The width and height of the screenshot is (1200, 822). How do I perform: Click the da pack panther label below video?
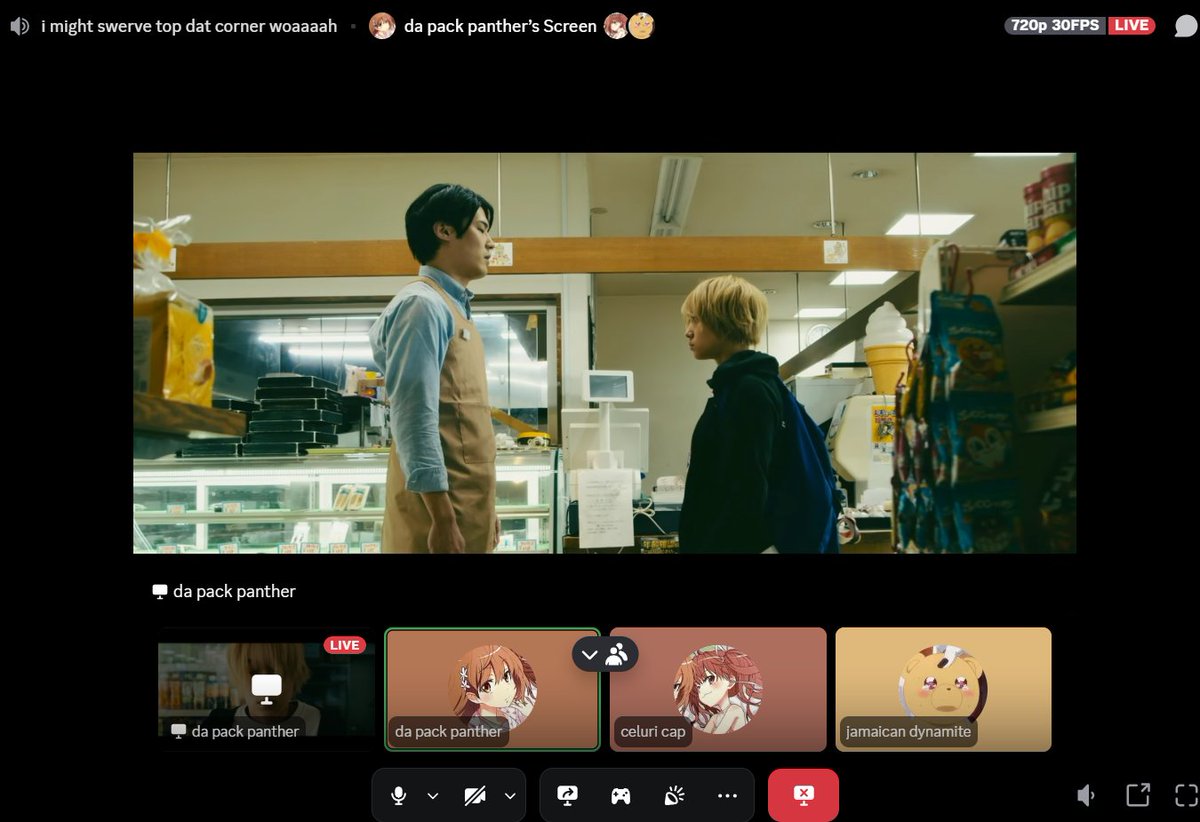click(x=224, y=591)
